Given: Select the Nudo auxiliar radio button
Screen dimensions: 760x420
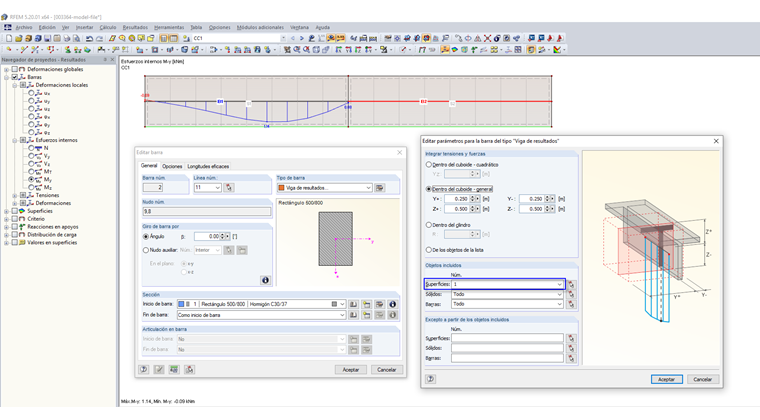Looking at the screenshot, I should click(x=146, y=250).
